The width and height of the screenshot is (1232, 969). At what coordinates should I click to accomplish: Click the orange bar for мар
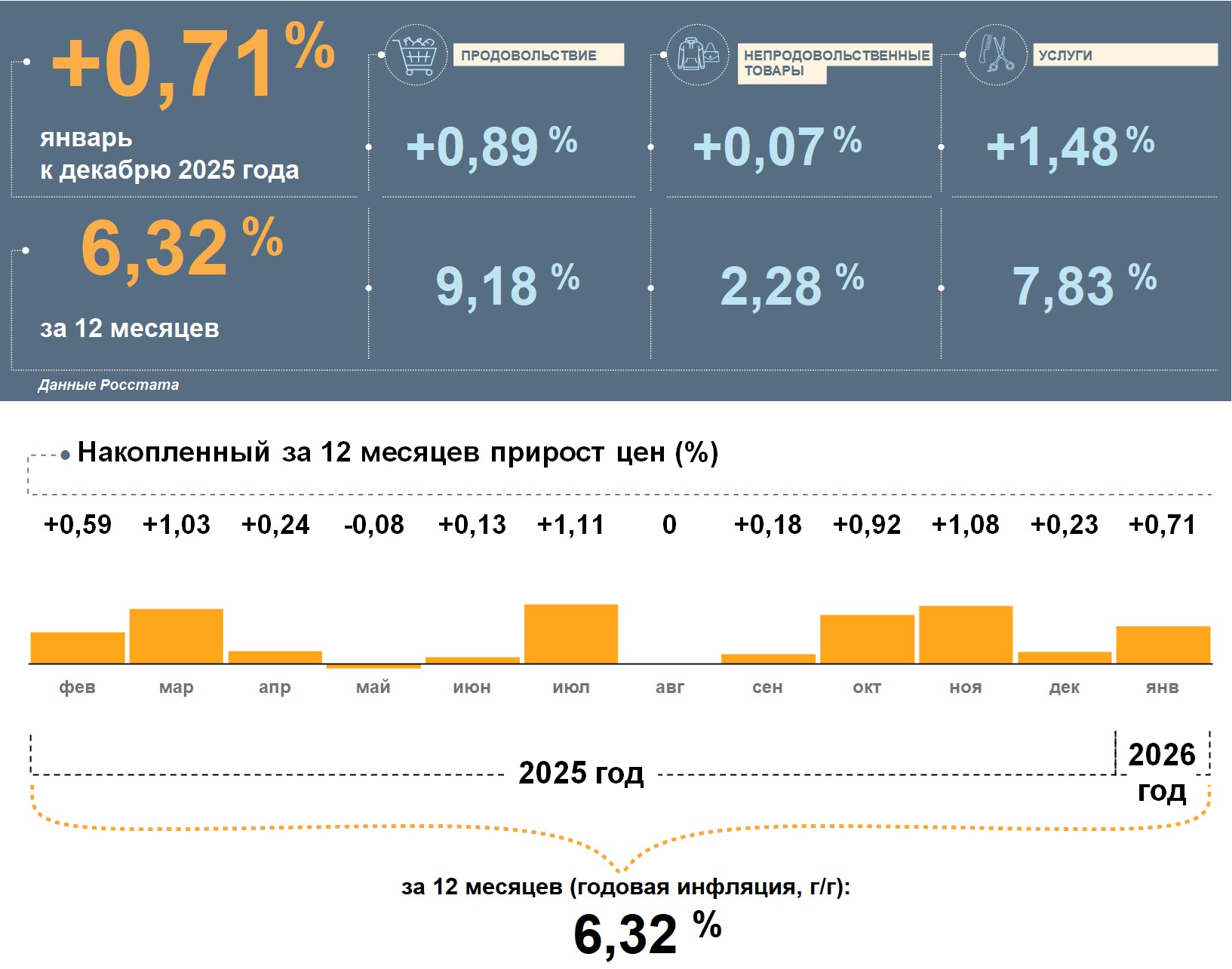177,636
